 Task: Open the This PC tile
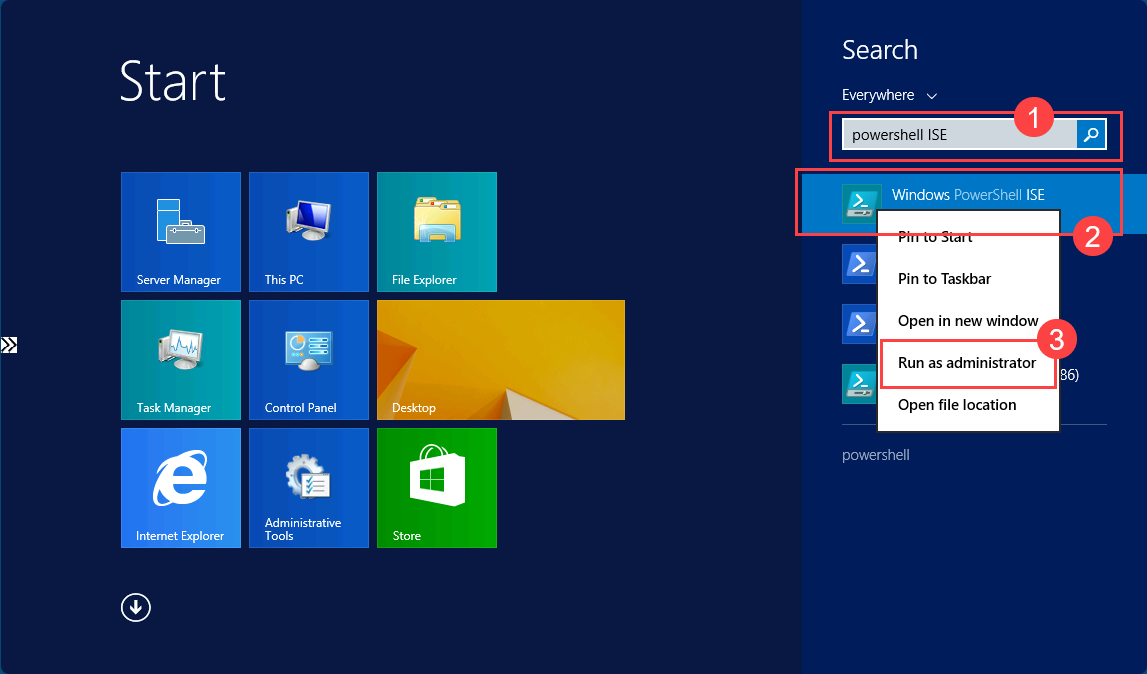point(308,232)
